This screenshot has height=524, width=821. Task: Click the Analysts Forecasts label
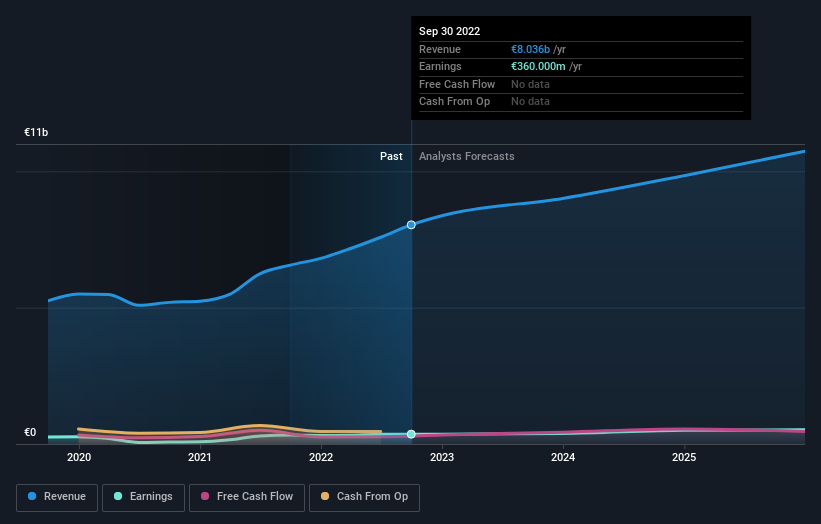click(467, 156)
